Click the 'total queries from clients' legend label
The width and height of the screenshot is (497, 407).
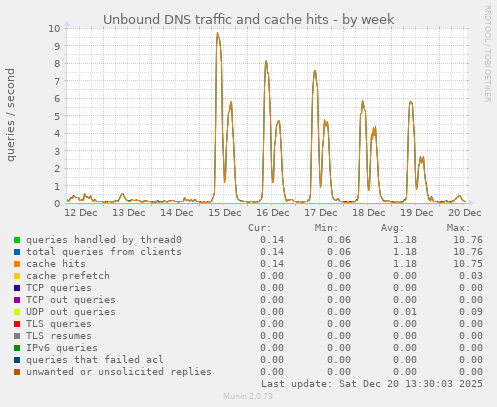pos(104,252)
